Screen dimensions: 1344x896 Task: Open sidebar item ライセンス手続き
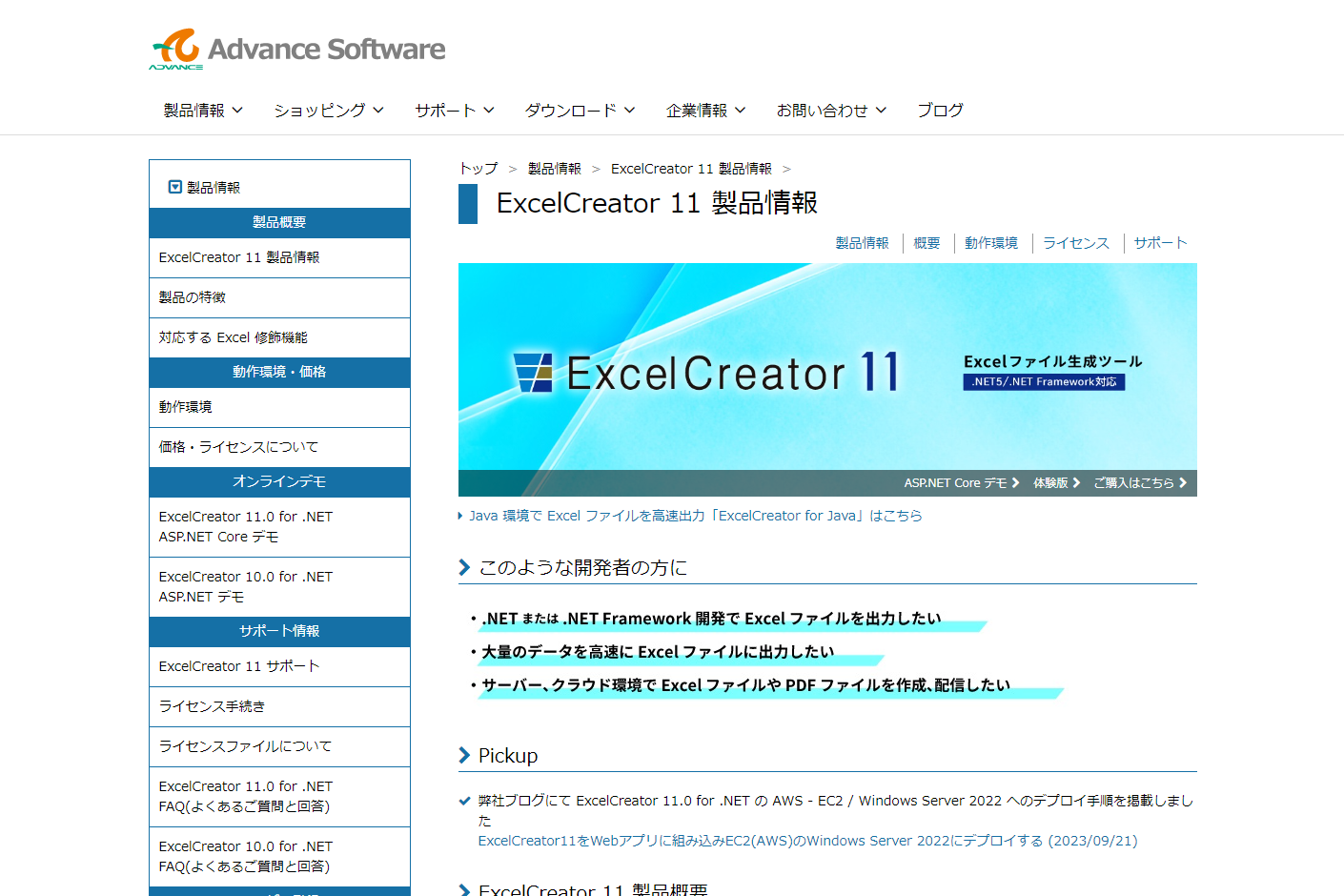tap(279, 706)
